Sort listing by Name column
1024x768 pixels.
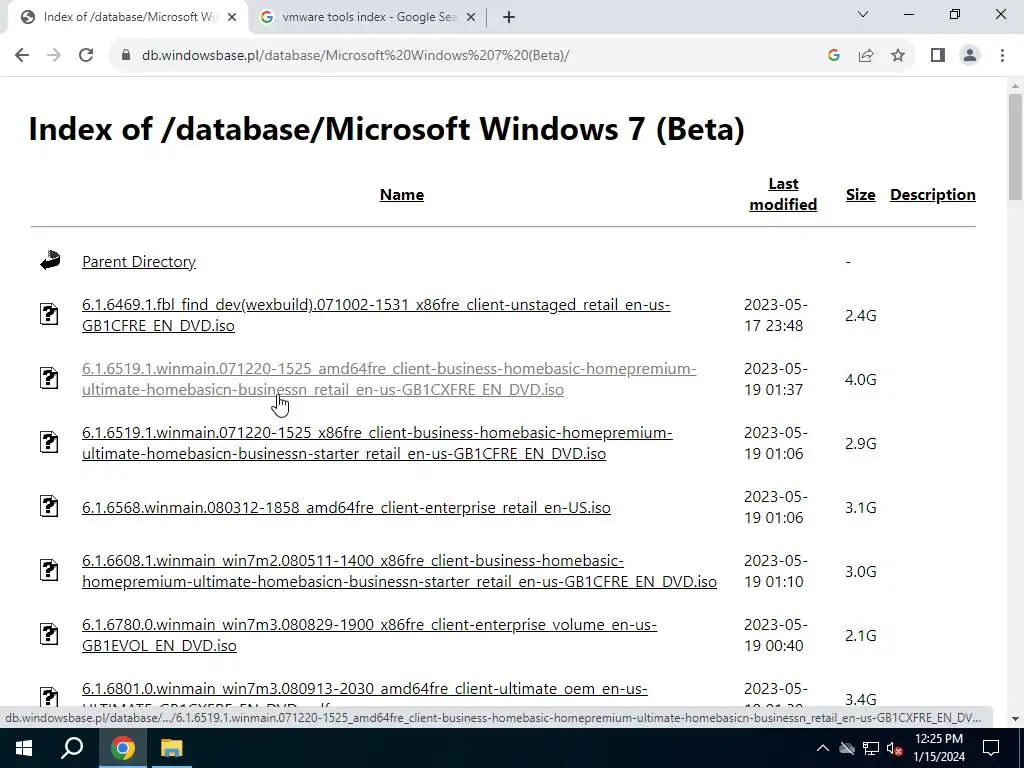point(402,195)
